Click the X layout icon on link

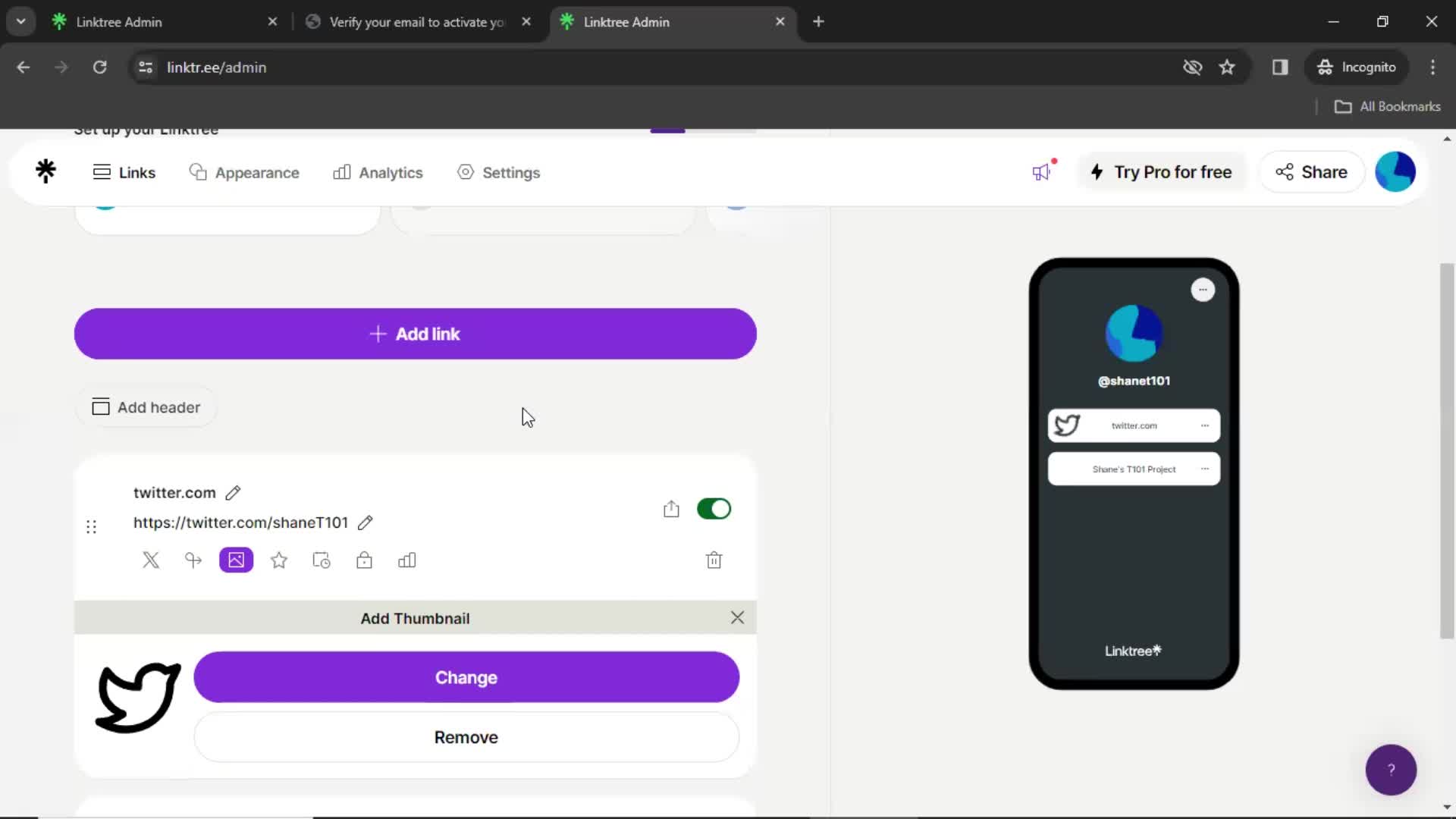(x=151, y=560)
